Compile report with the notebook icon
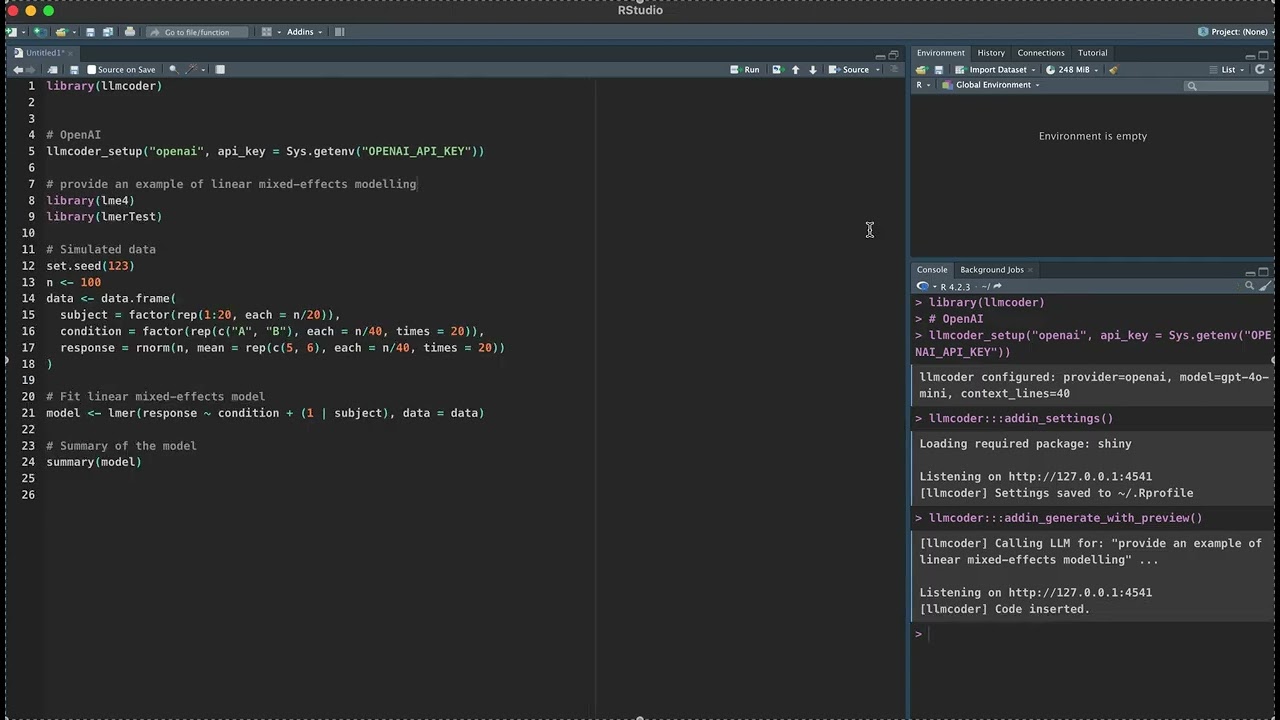 [x=220, y=70]
